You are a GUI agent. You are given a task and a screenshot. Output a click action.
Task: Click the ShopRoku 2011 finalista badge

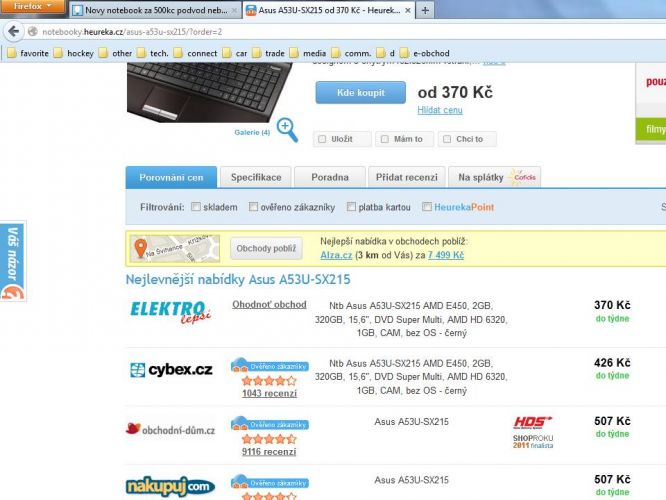533,442
